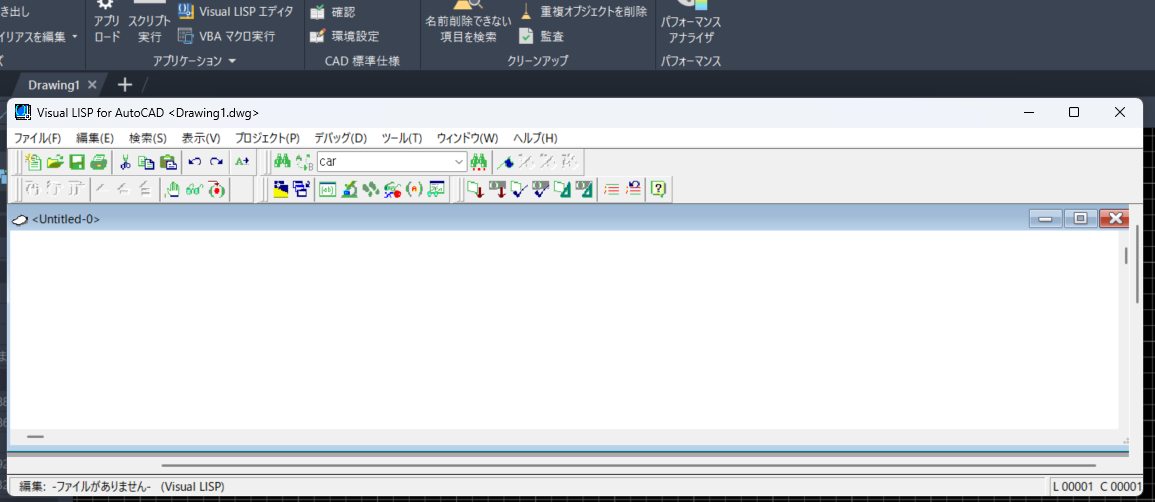Open the ヘルプ(H) menu
Screen dimensions: 1155x502
point(536,138)
